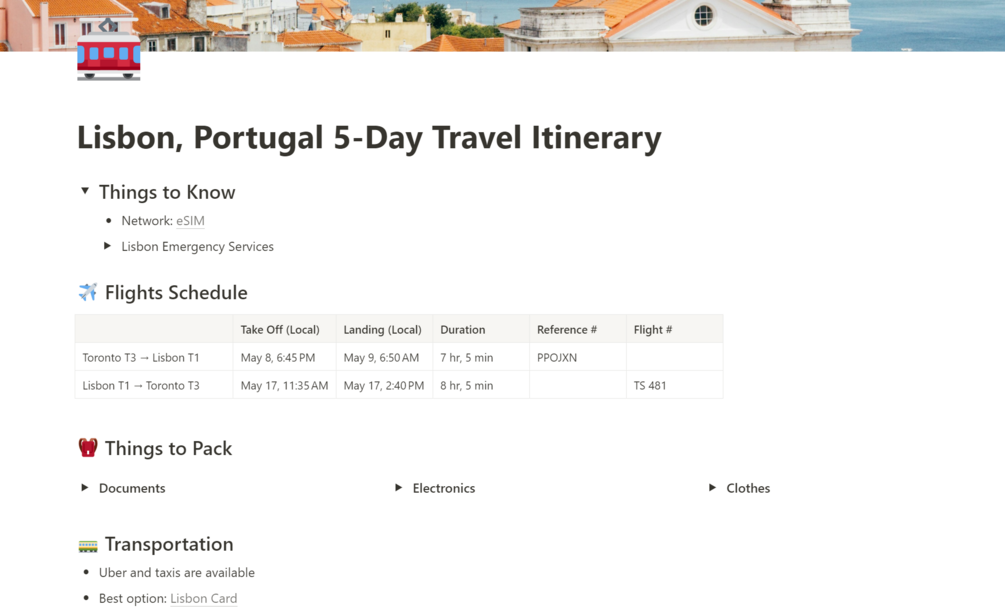Expand the Lisbon Emergency Services toggle

click(108, 246)
